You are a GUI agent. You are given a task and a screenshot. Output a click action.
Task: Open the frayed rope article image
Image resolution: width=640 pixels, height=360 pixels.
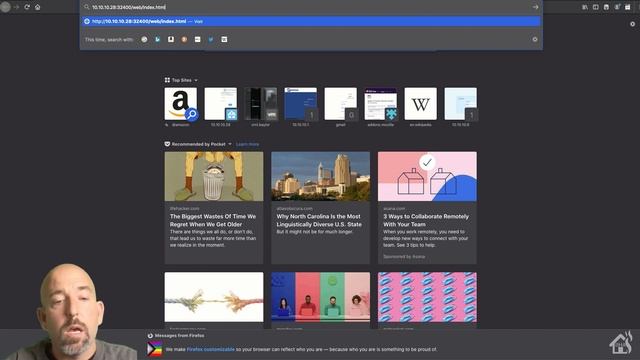click(x=214, y=297)
